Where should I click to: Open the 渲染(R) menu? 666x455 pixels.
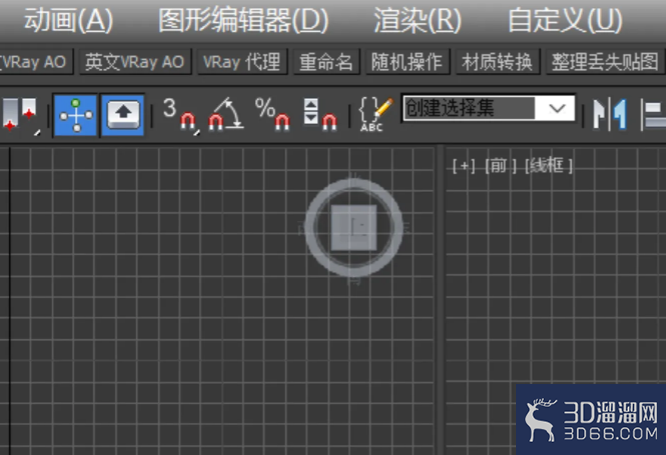418,20
